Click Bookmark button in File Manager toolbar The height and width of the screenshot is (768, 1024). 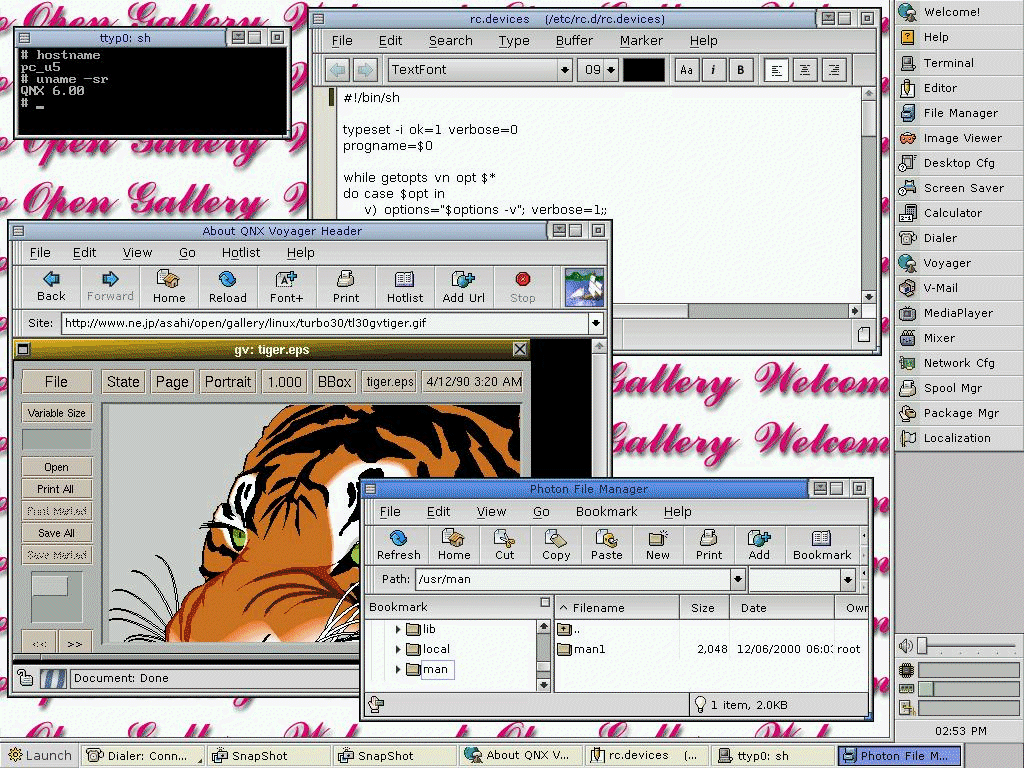822,545
